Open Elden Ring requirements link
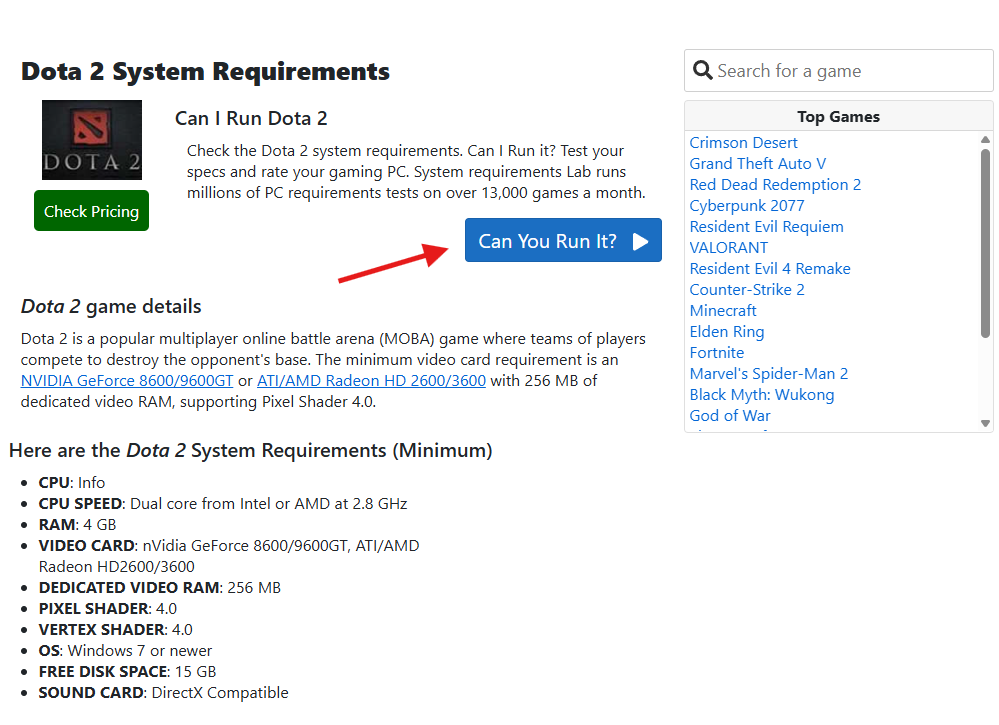 point(726,332)
